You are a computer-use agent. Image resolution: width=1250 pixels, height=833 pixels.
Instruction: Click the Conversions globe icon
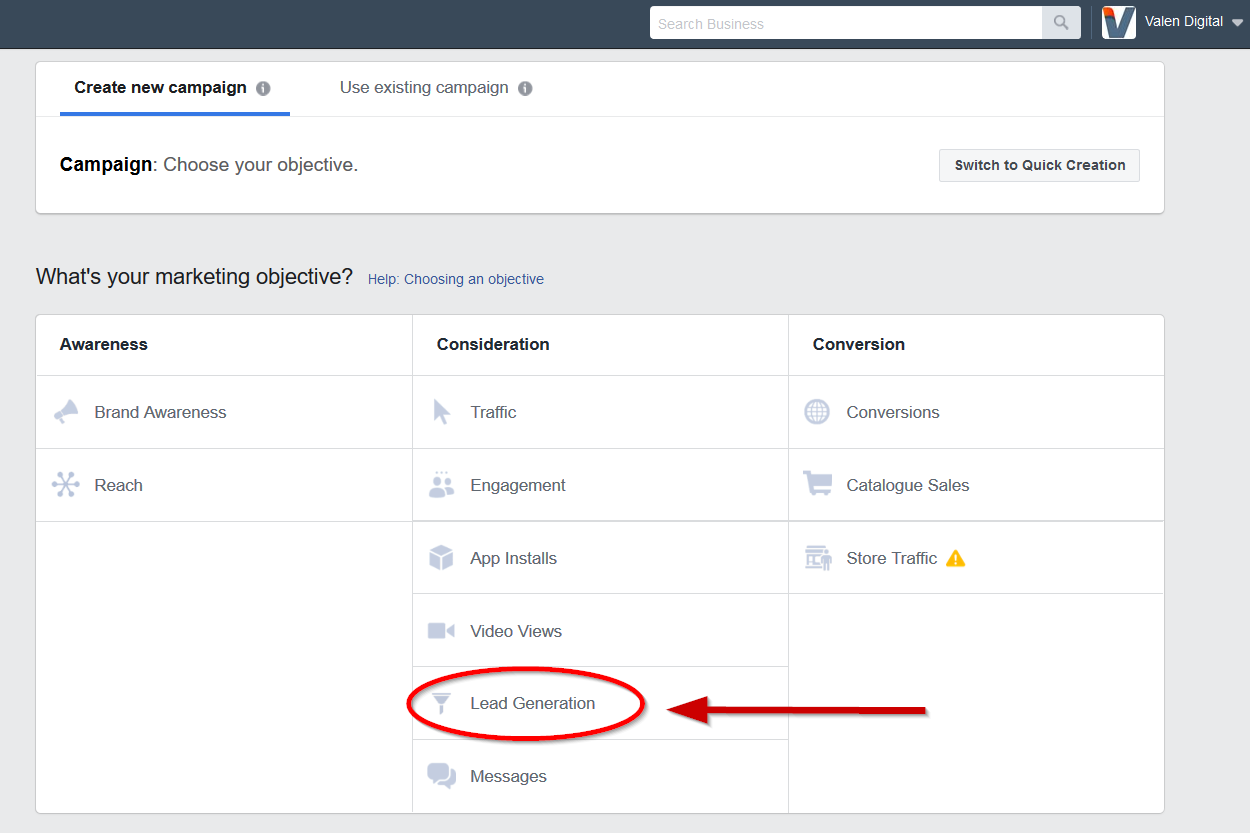pos(817,412)
